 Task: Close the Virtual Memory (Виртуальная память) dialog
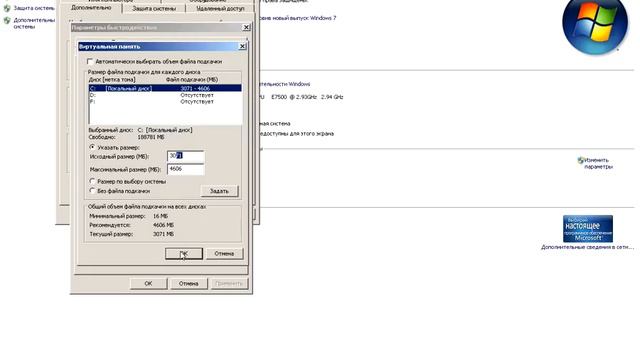point(242,47)
